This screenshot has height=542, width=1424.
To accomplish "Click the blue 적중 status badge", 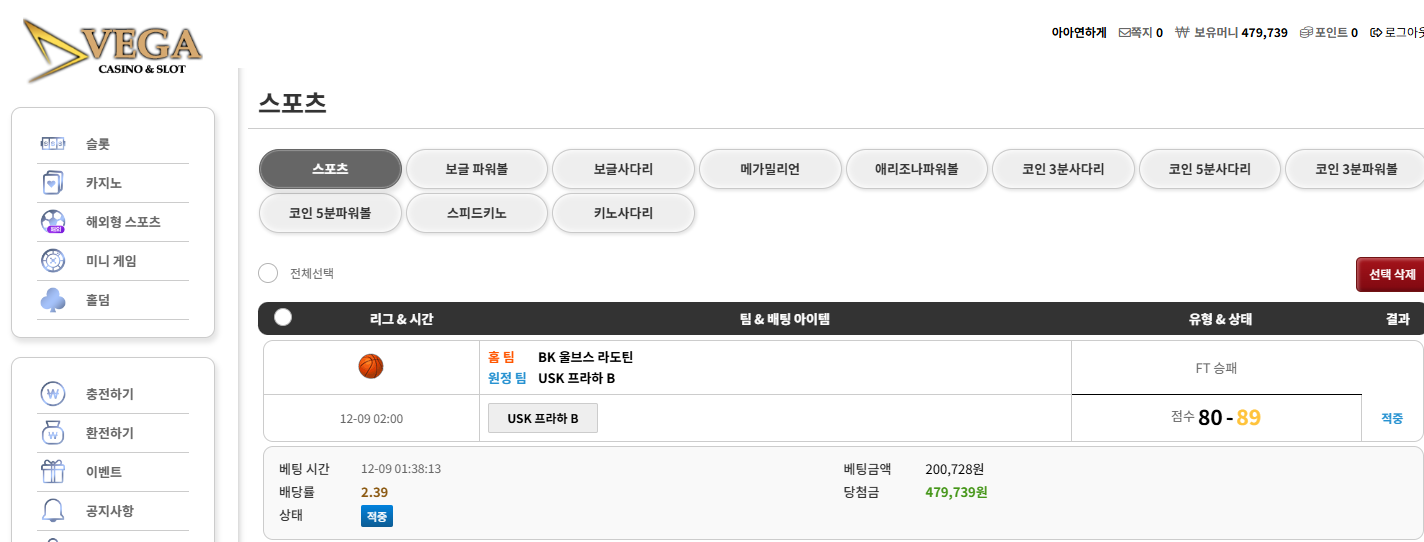I will click(x=377, y=516).
